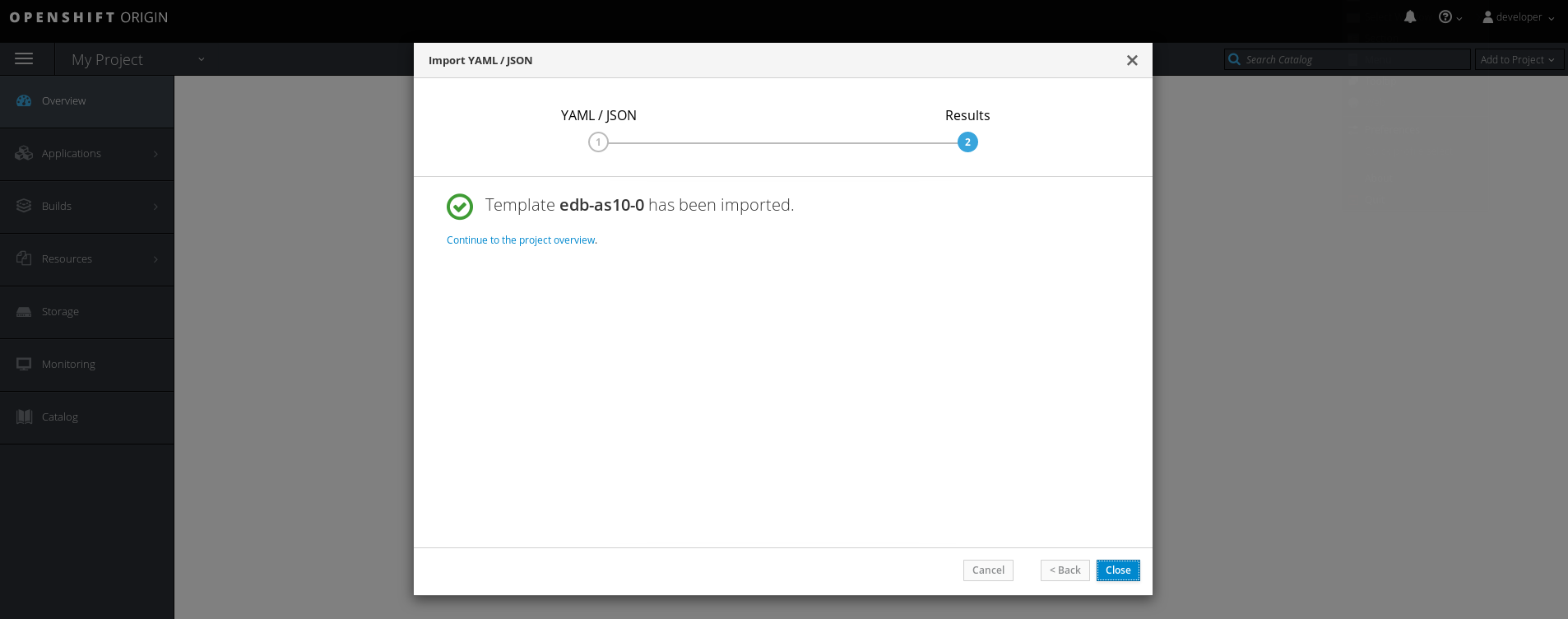Click the YAML / JSON step label

[x=598, y=115]
